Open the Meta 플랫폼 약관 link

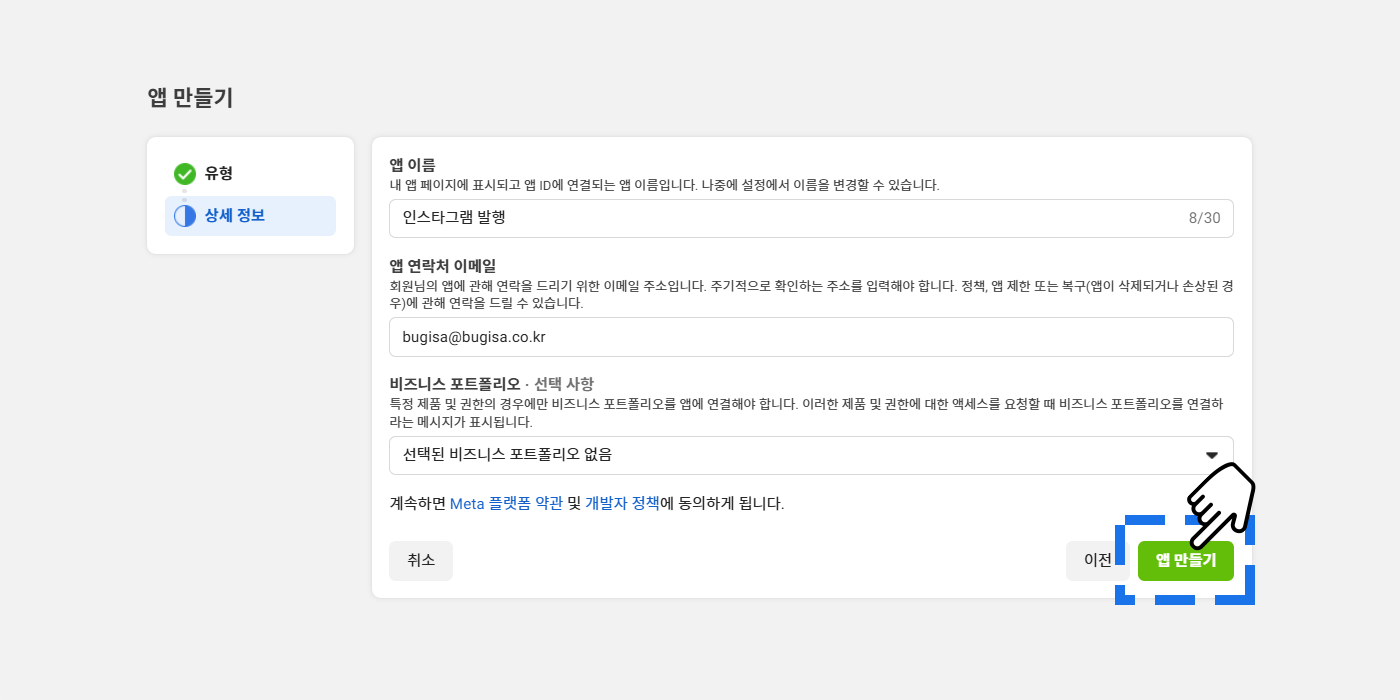coord(506,504)
